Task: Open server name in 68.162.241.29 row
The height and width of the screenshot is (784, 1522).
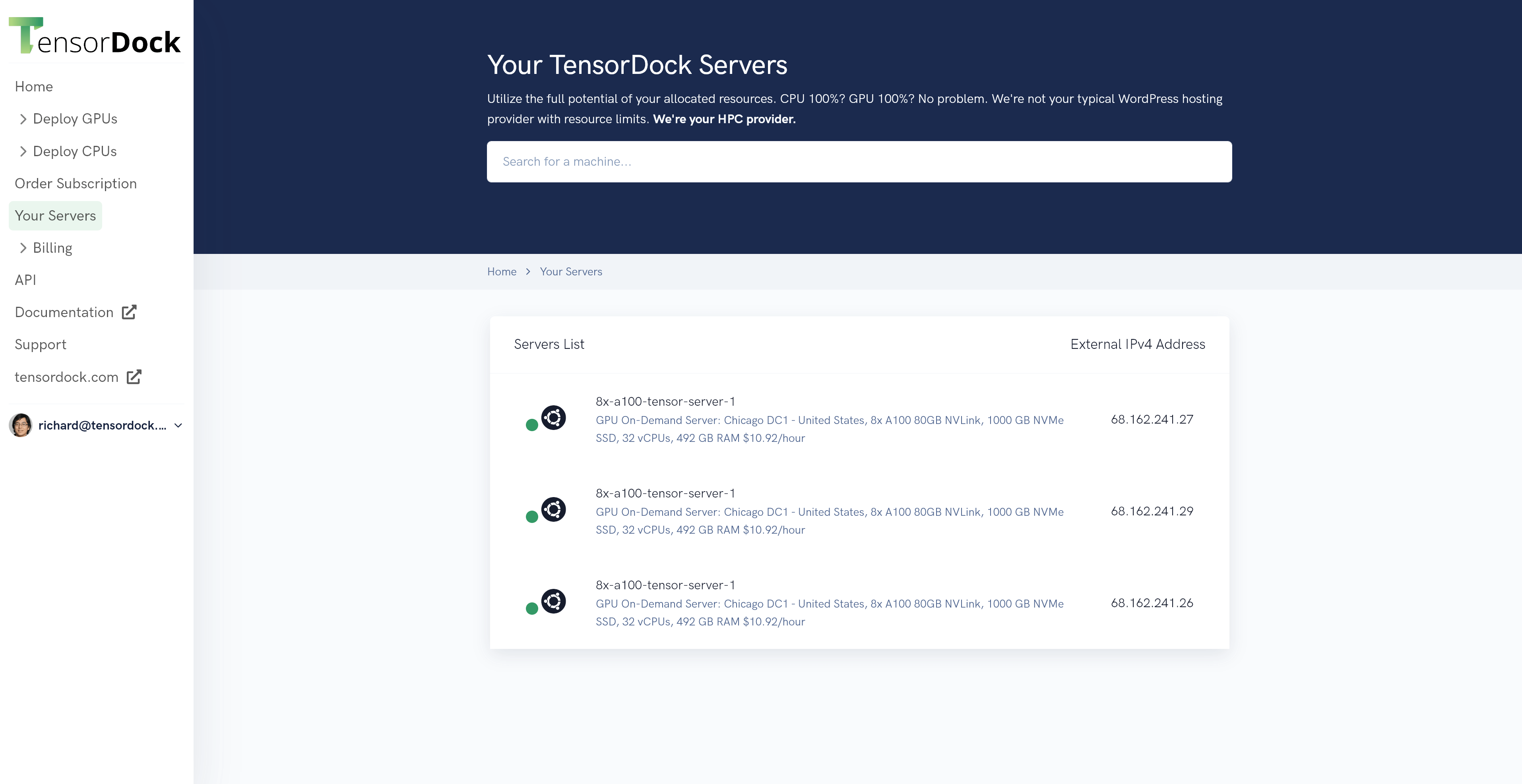Action: coord(665,493)
